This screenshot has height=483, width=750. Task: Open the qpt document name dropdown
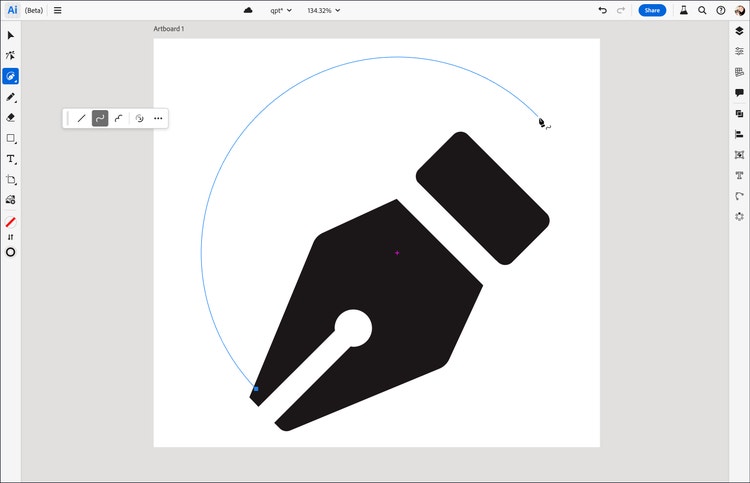(x=281, y=10)
